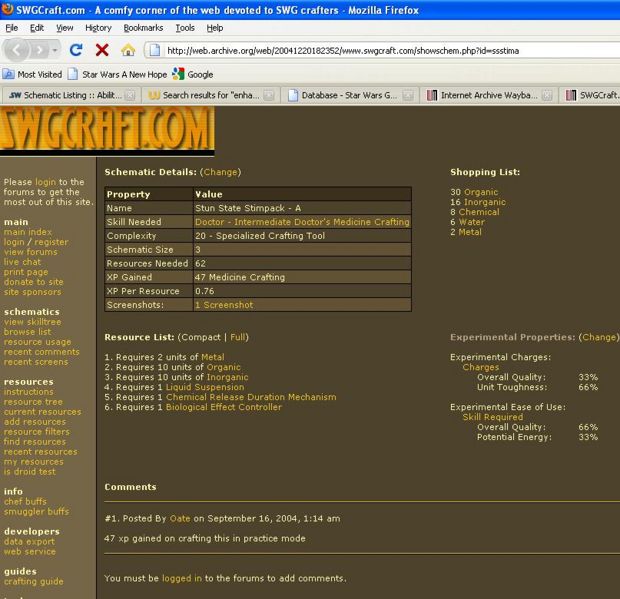The height and width of the screenshot is (599, 620).
Task: Click Change next to Schematic Details
Action: [x=220, y=172]
